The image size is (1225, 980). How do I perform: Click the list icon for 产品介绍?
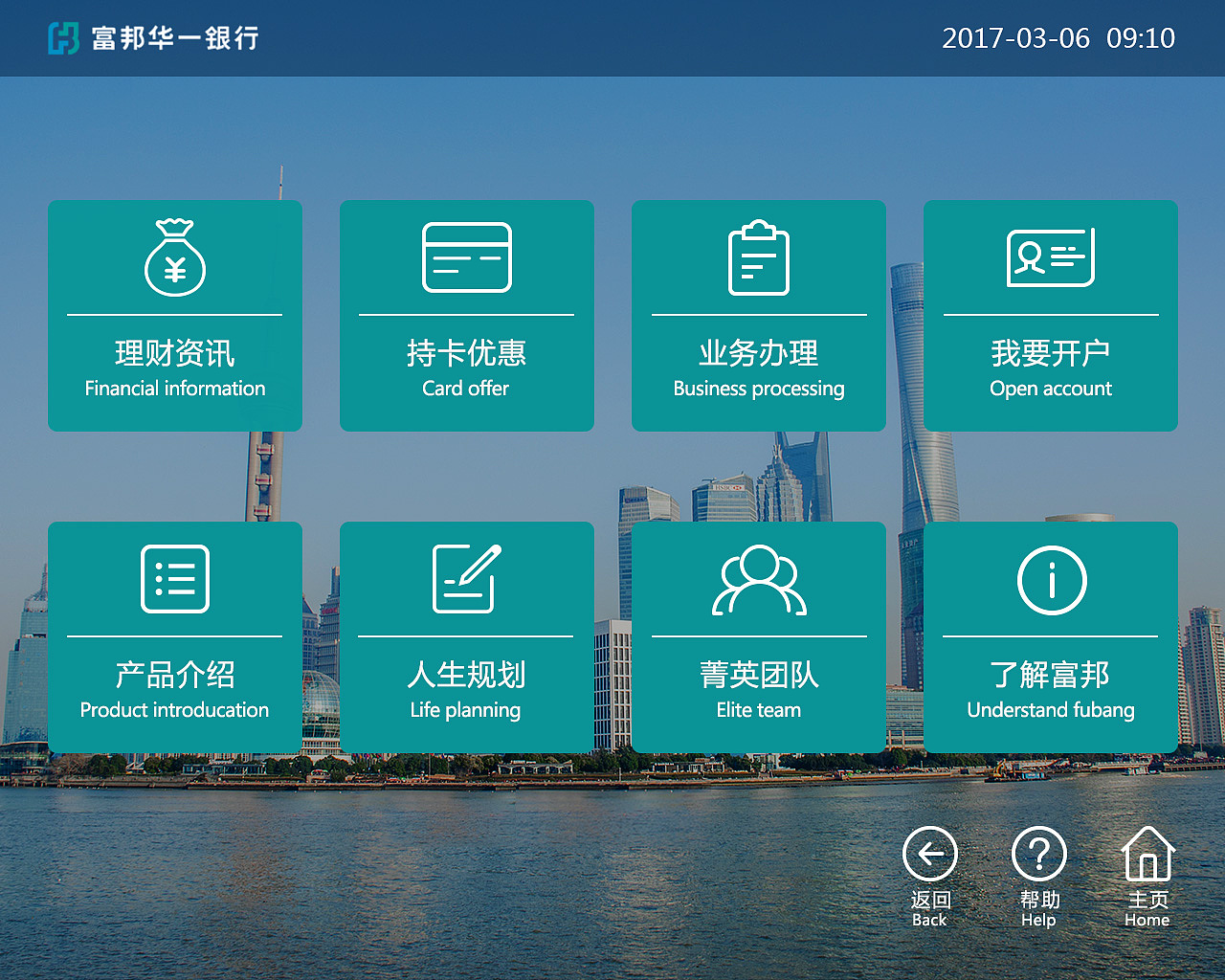click(175, 579)
